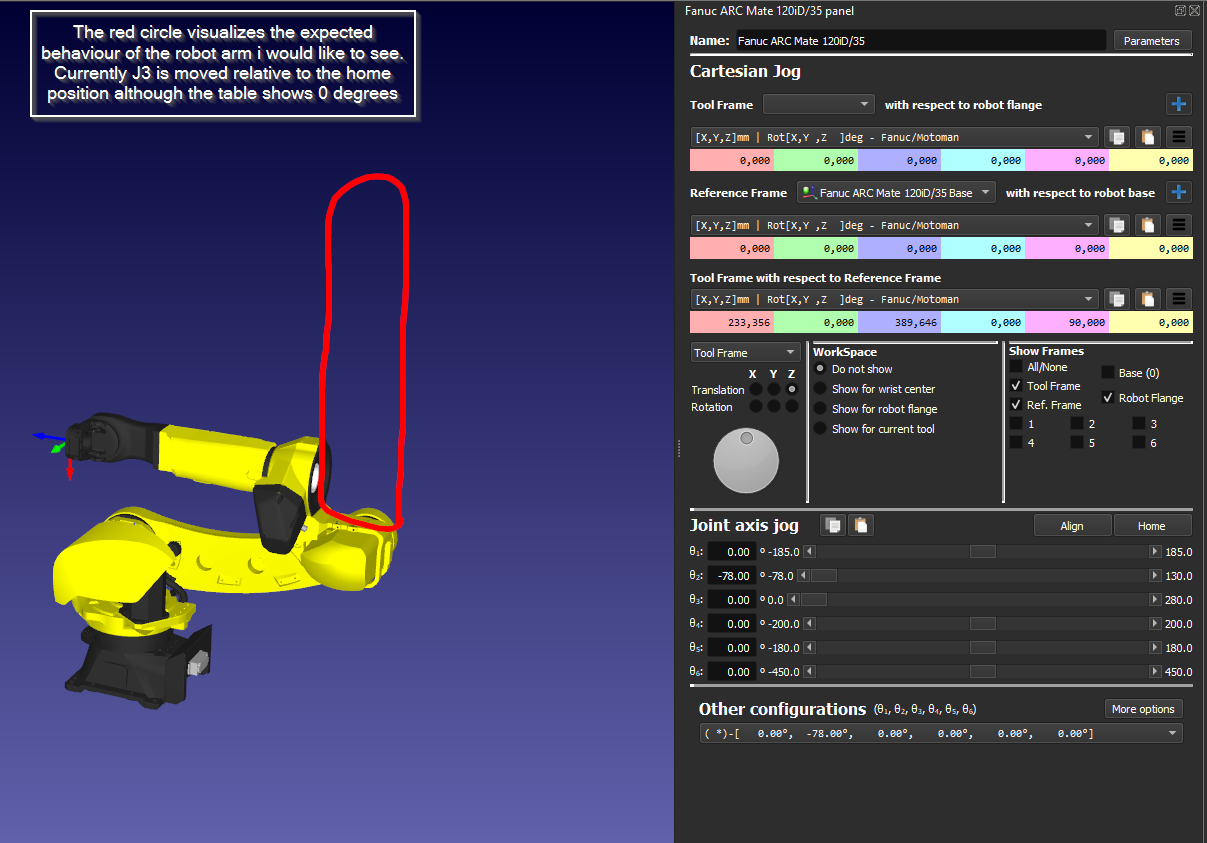This screenshot has width=1207, height=843.
Task: Toggle the All/None frames checkbox
Action: point(1016,367)
